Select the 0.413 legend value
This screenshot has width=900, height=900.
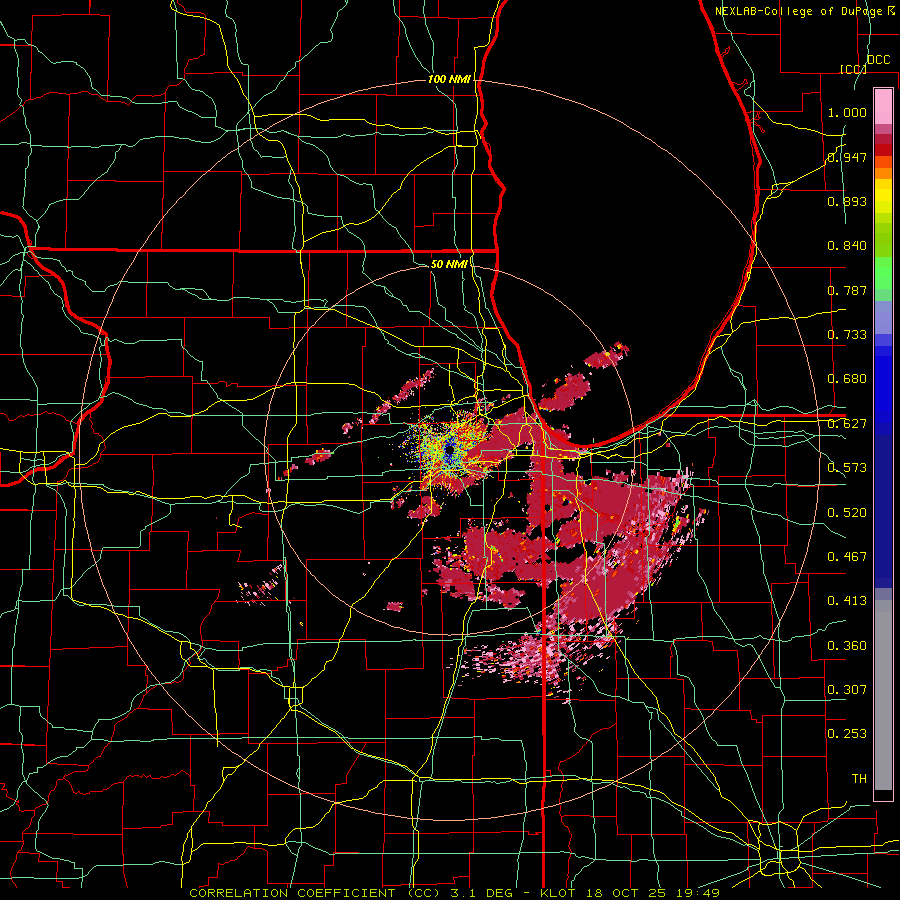tap(847, 601)
